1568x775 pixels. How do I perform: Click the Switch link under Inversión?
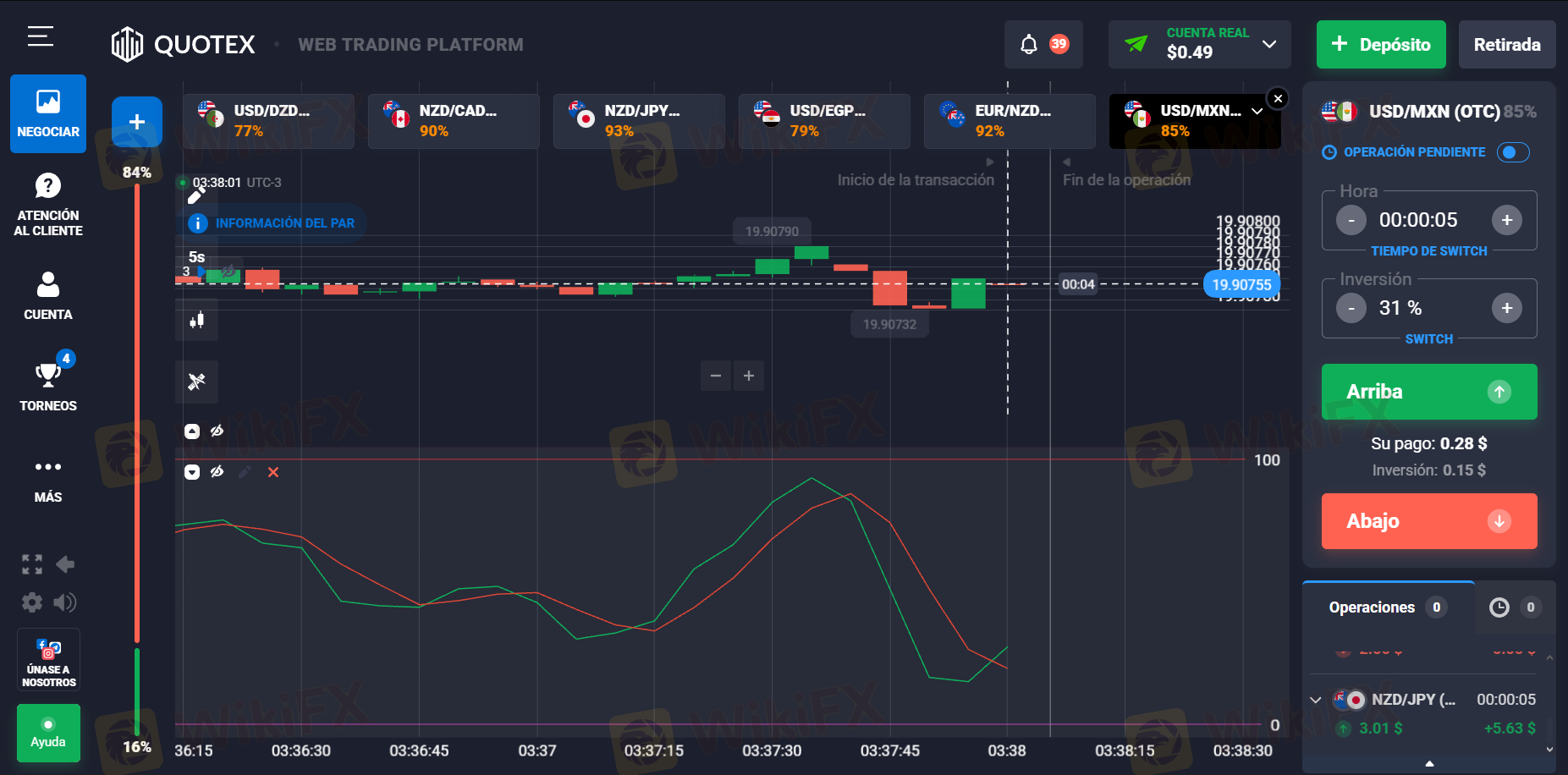(1429, 339)
